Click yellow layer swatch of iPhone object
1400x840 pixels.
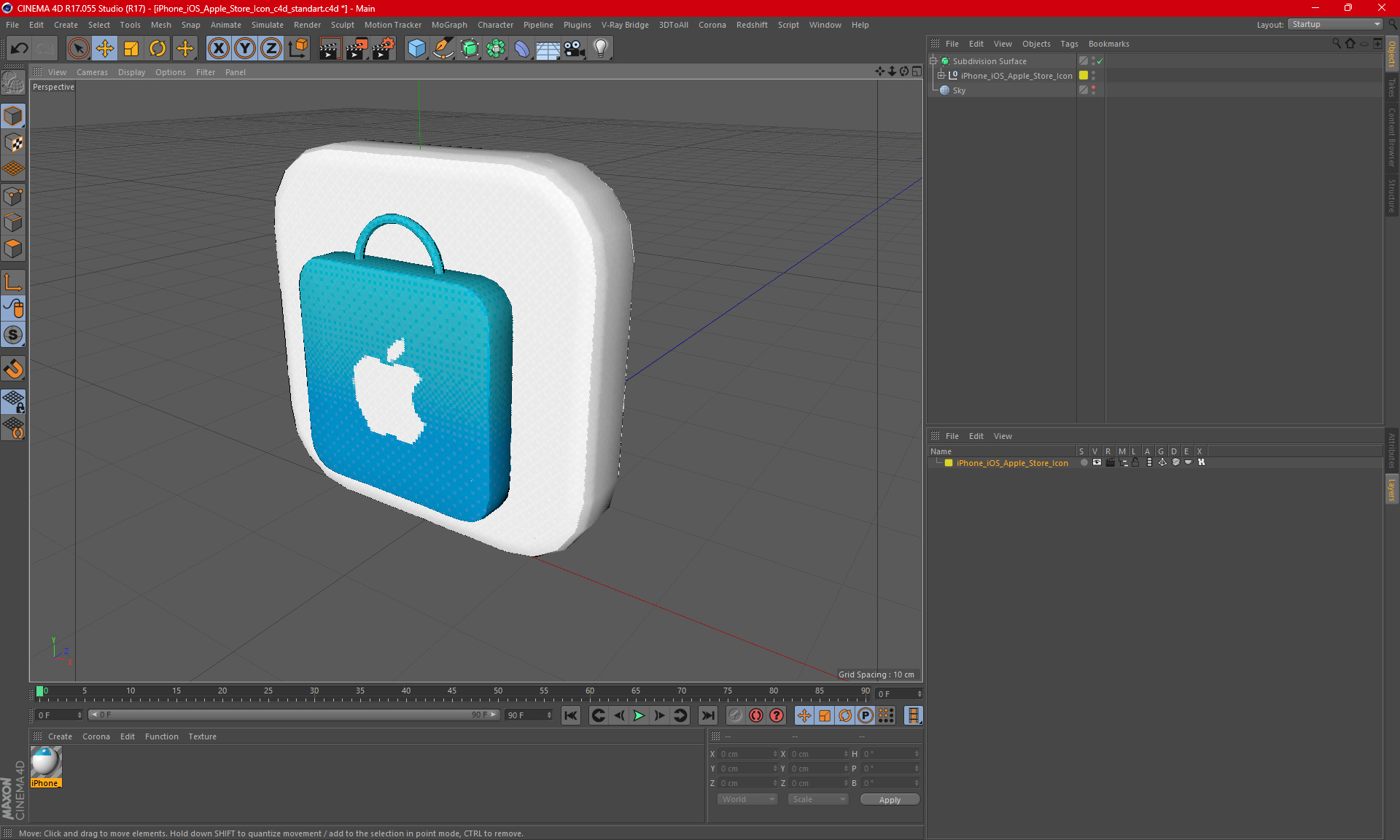[1084, 75]
